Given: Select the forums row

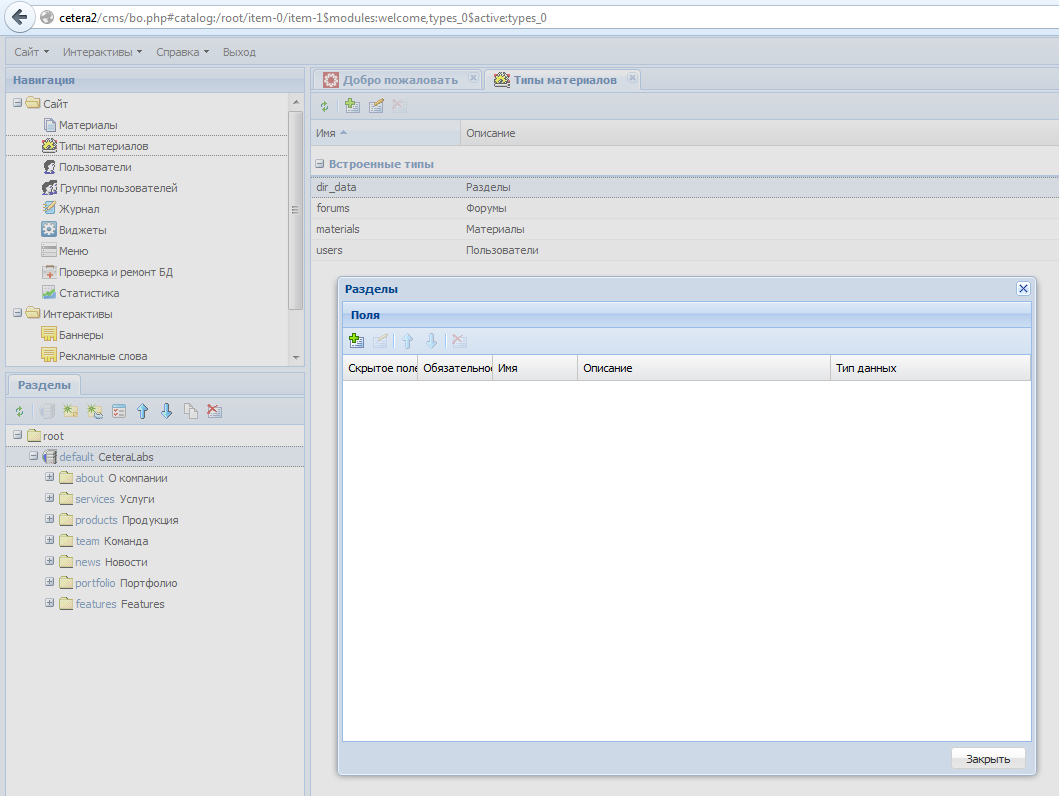Looking at the screenshot, I should [685, 208].
